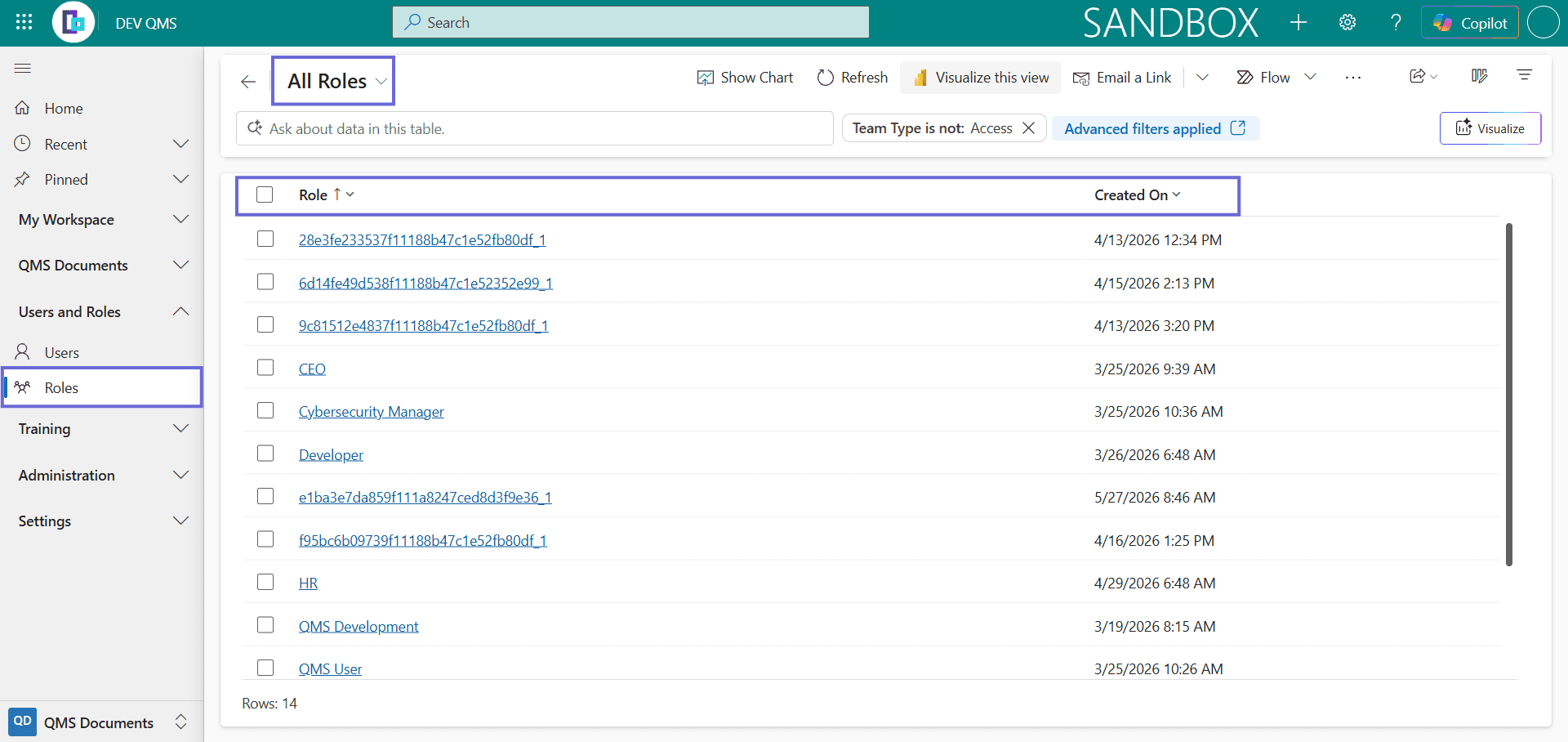The image size is (1568, 742).
Task: Click the Flow command
Action: [1263, 78]
